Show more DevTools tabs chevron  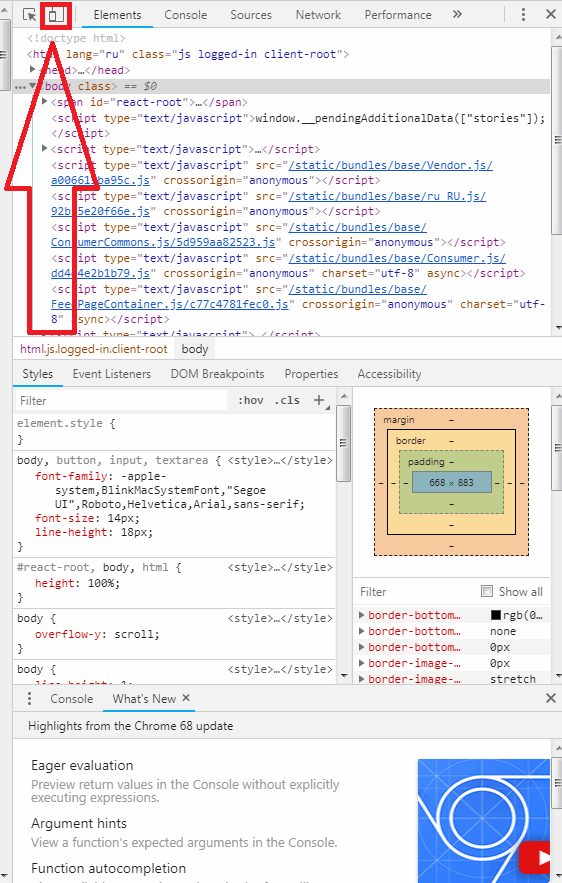tap(457, 14)
